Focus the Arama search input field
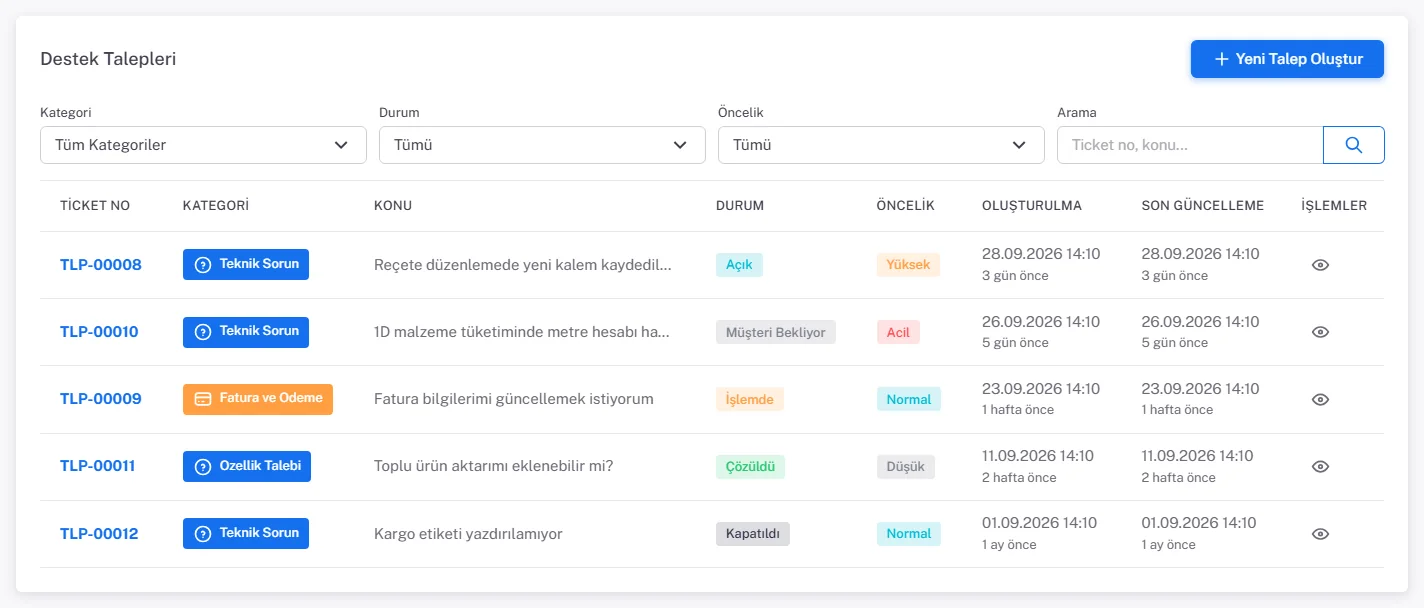This screenshot has height=608, width=1424. pos(1190,145)
